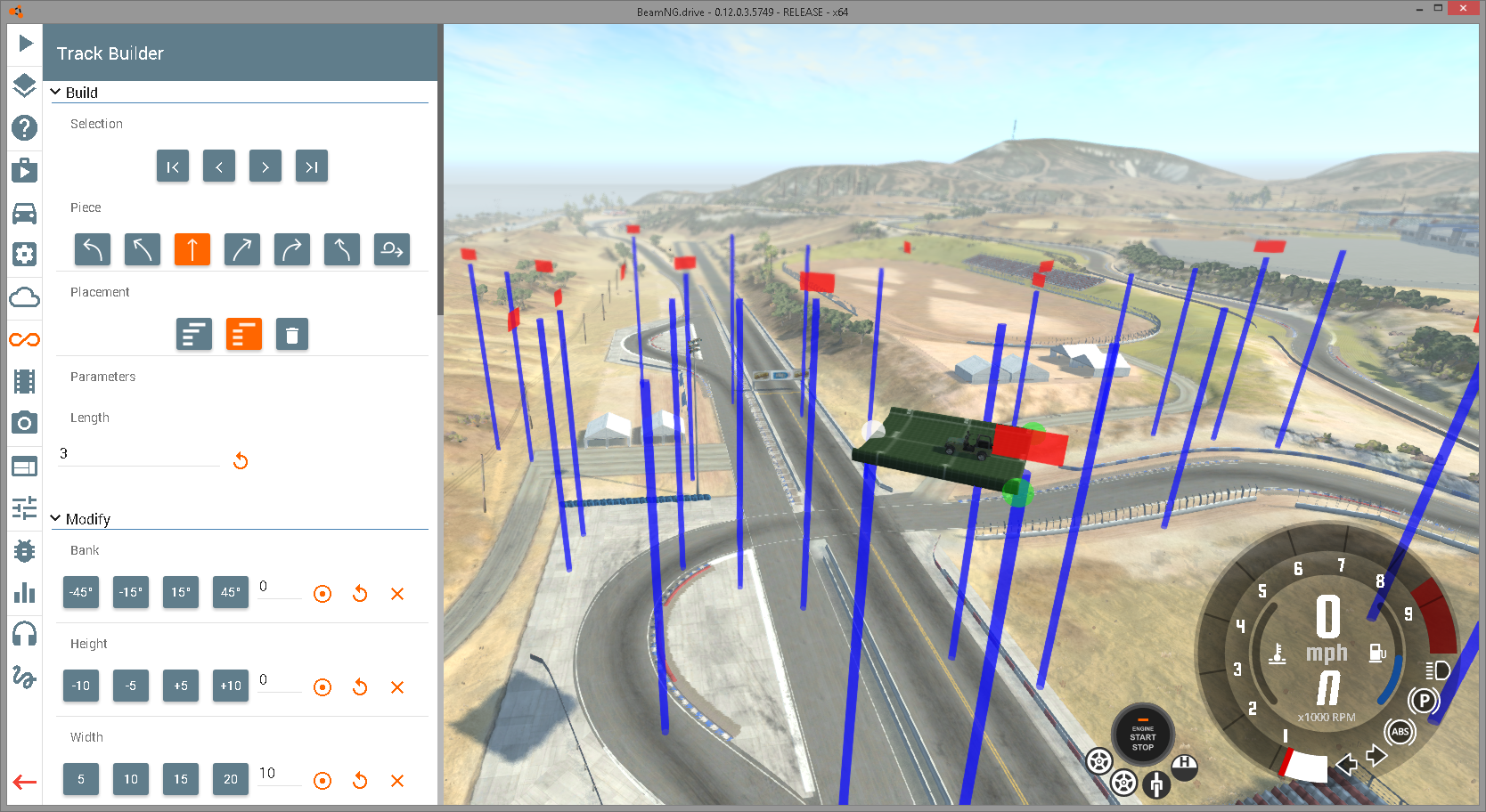This screenshot has width=1486, height=812.
Task: Open photo mode camera icon
Action: 25,423
